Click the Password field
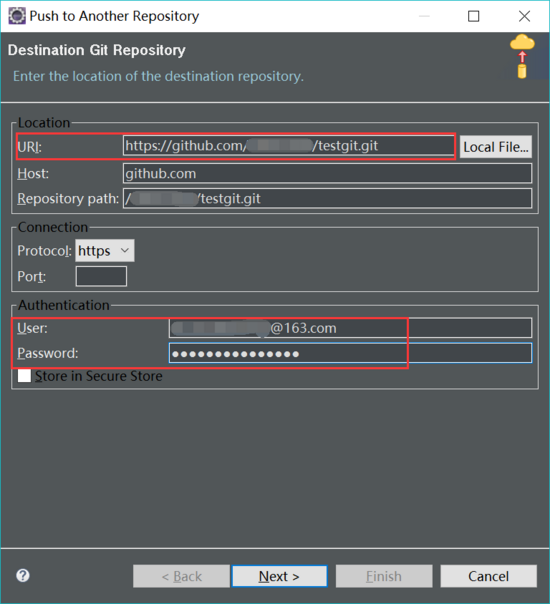Viewport: 550px width, 604px height. click(x=350, y=353)
